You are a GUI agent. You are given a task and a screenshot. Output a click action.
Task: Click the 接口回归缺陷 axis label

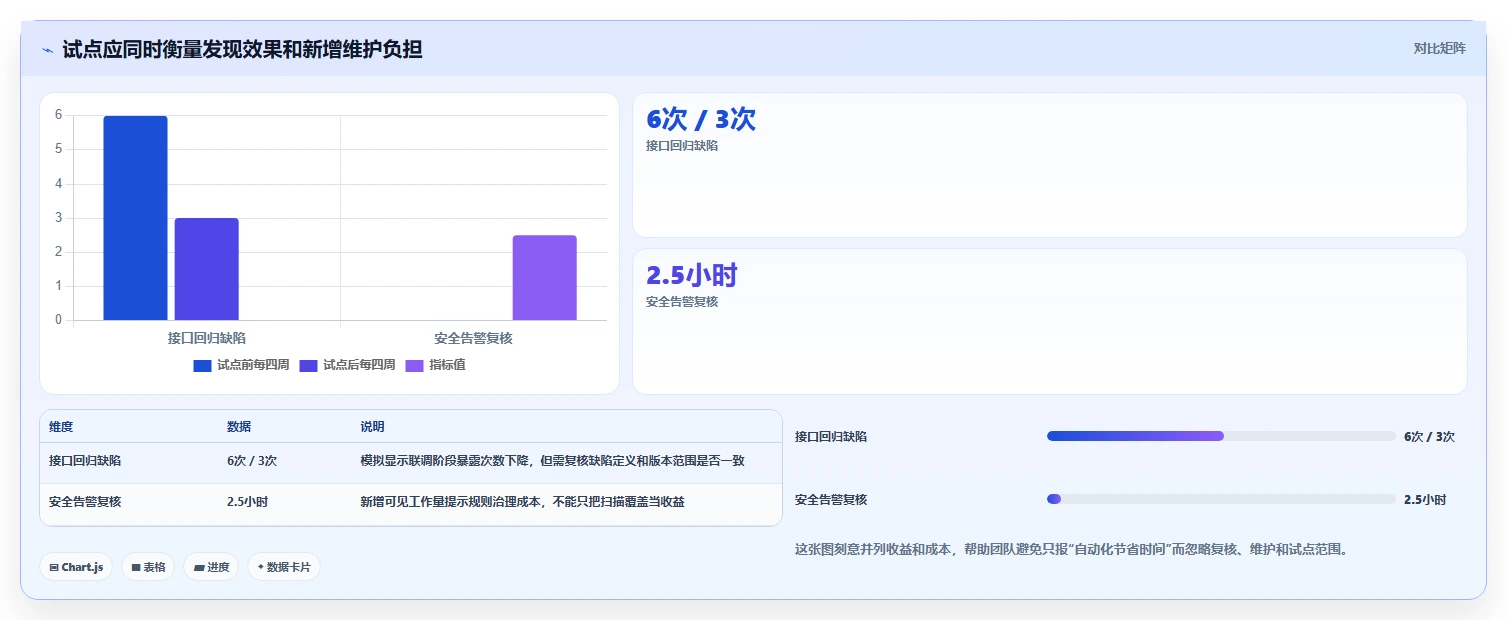pos(207,338)
